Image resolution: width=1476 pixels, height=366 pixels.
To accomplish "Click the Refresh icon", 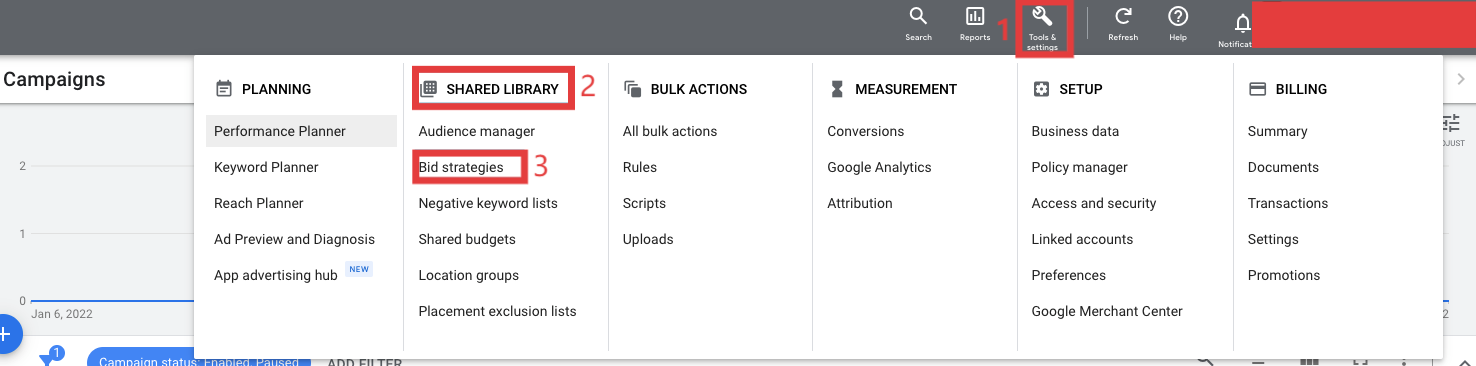I will coord(1123,17).
